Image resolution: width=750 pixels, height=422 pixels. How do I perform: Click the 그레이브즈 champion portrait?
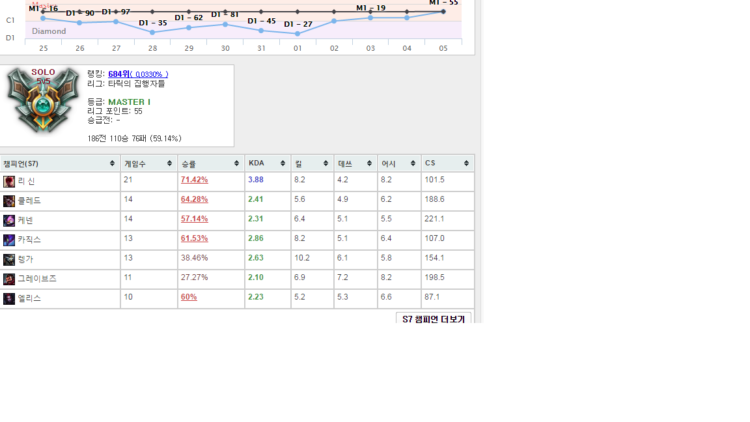pyautogui.click(x=9, y=279)
